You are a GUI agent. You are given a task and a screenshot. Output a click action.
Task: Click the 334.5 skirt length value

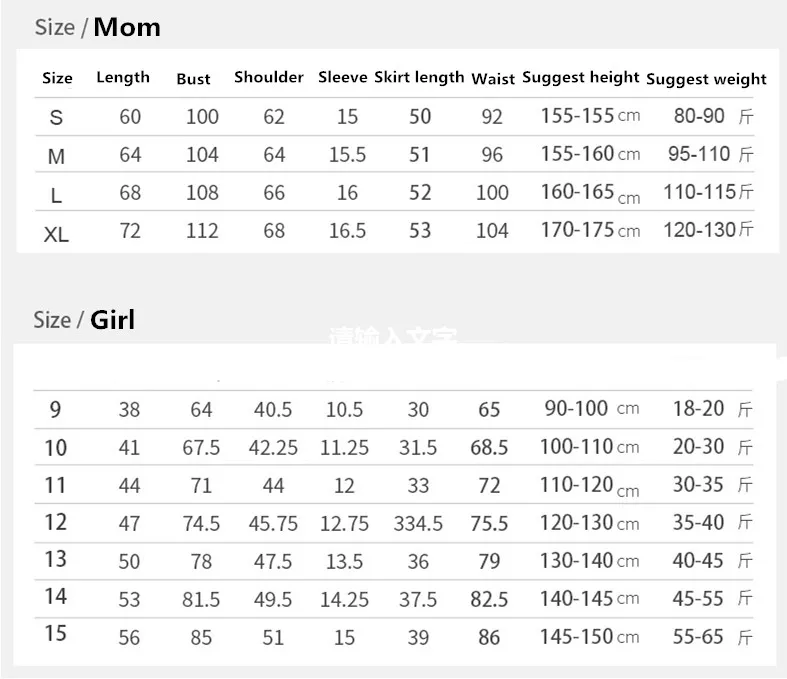click(418, 523)
